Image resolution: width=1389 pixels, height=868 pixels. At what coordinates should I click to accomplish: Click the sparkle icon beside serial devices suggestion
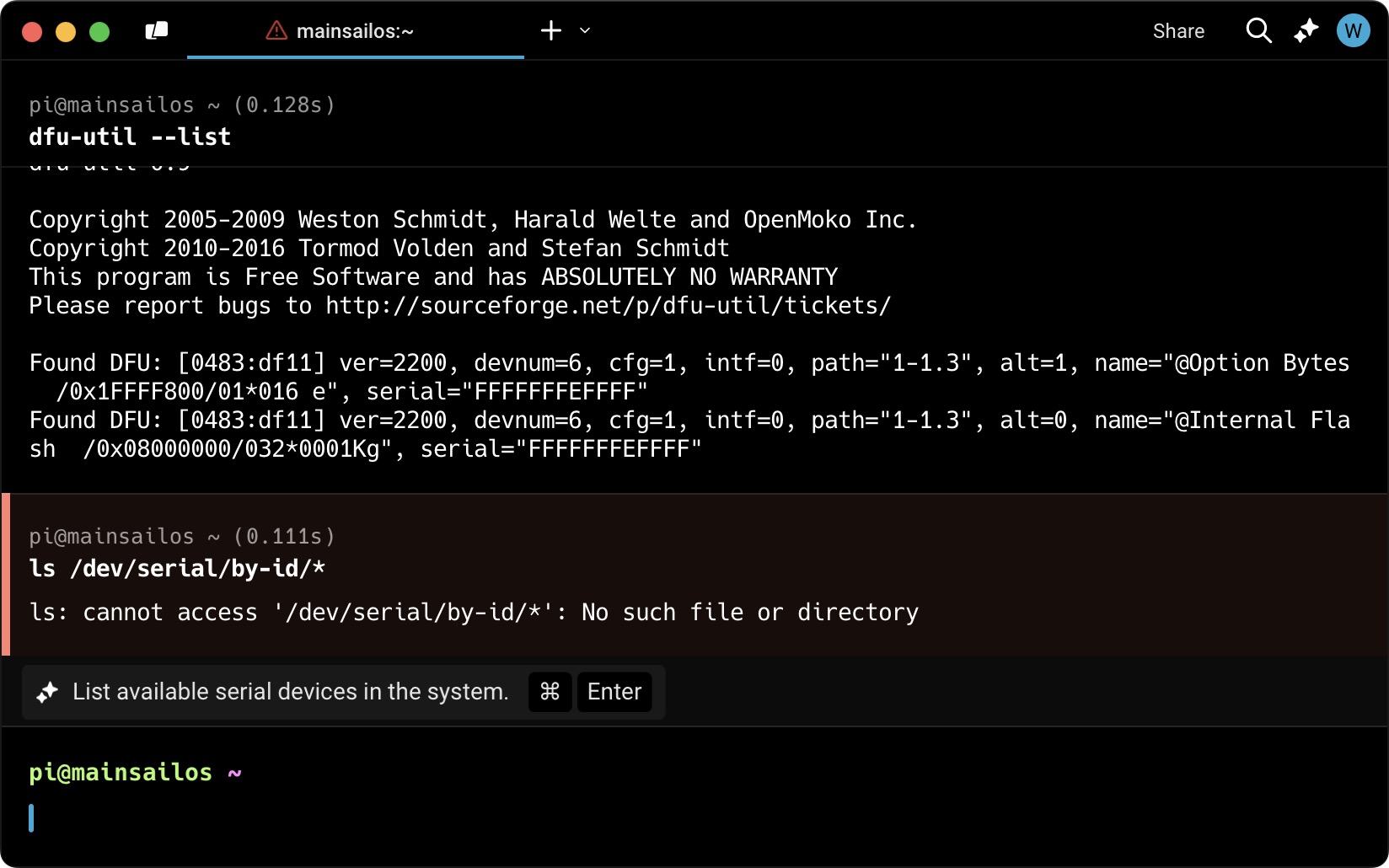point(47,692)
